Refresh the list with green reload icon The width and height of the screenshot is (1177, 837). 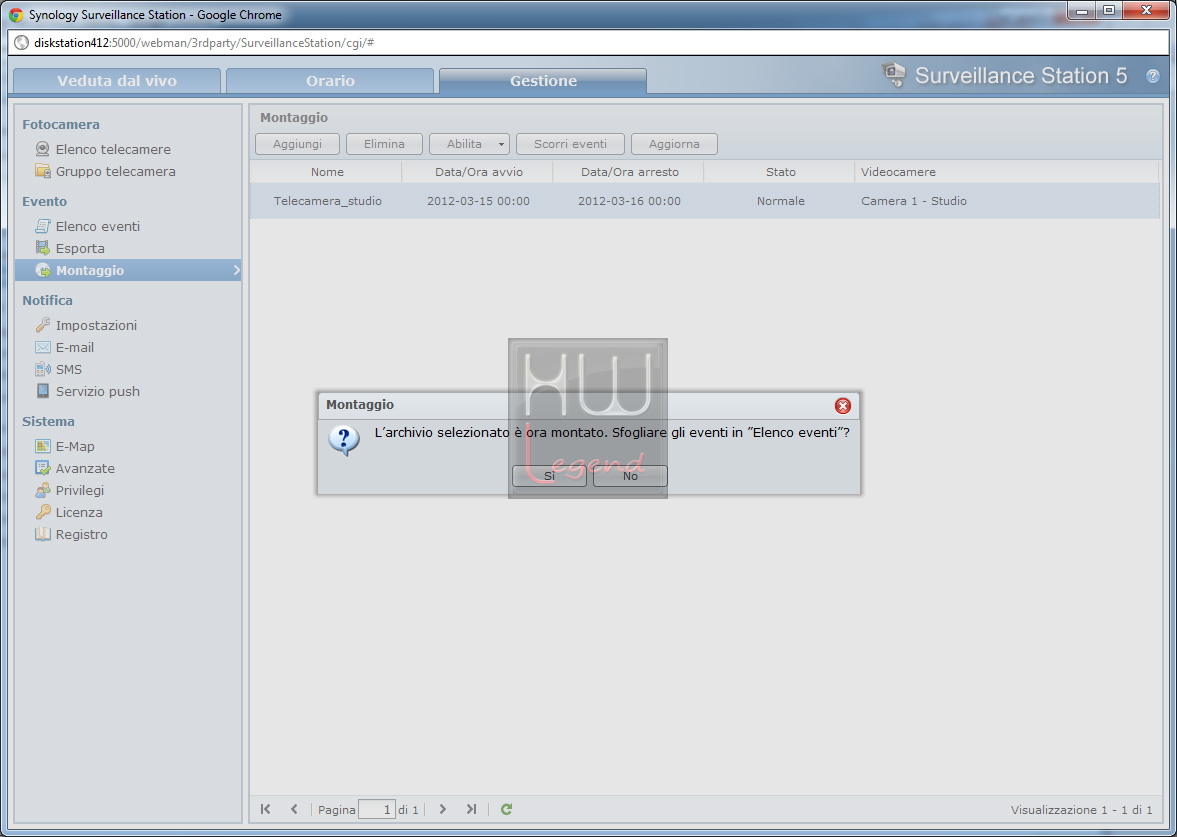point(507,808)
